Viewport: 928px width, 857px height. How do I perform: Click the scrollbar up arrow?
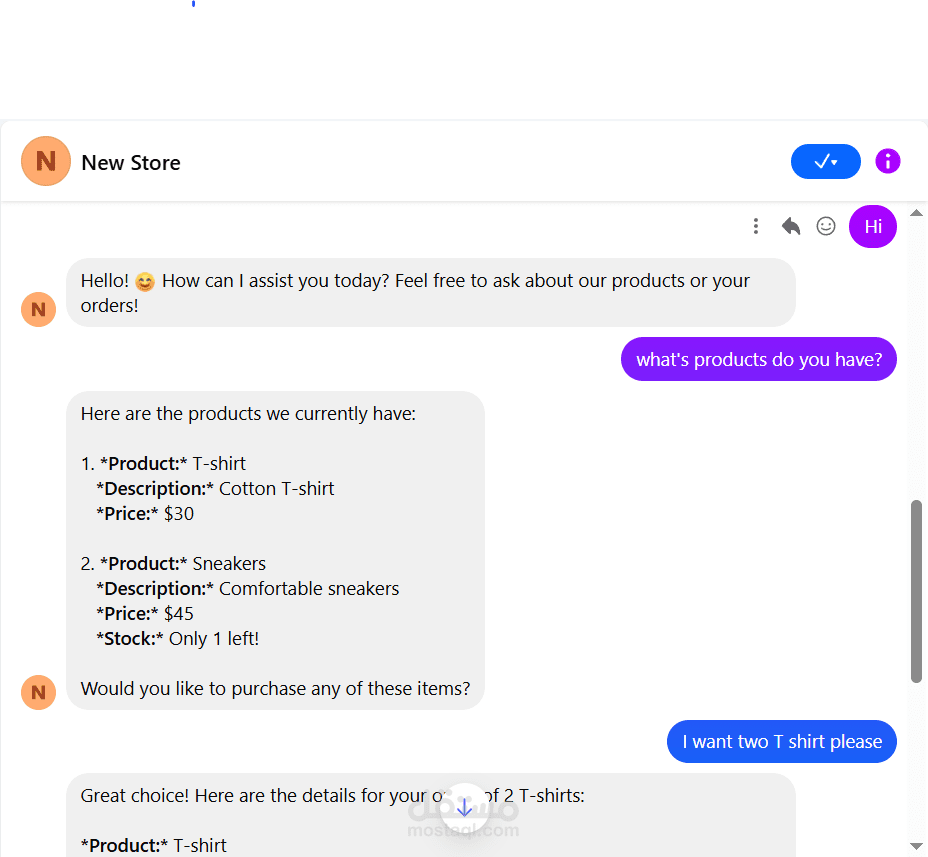click(x=916, y=213)
